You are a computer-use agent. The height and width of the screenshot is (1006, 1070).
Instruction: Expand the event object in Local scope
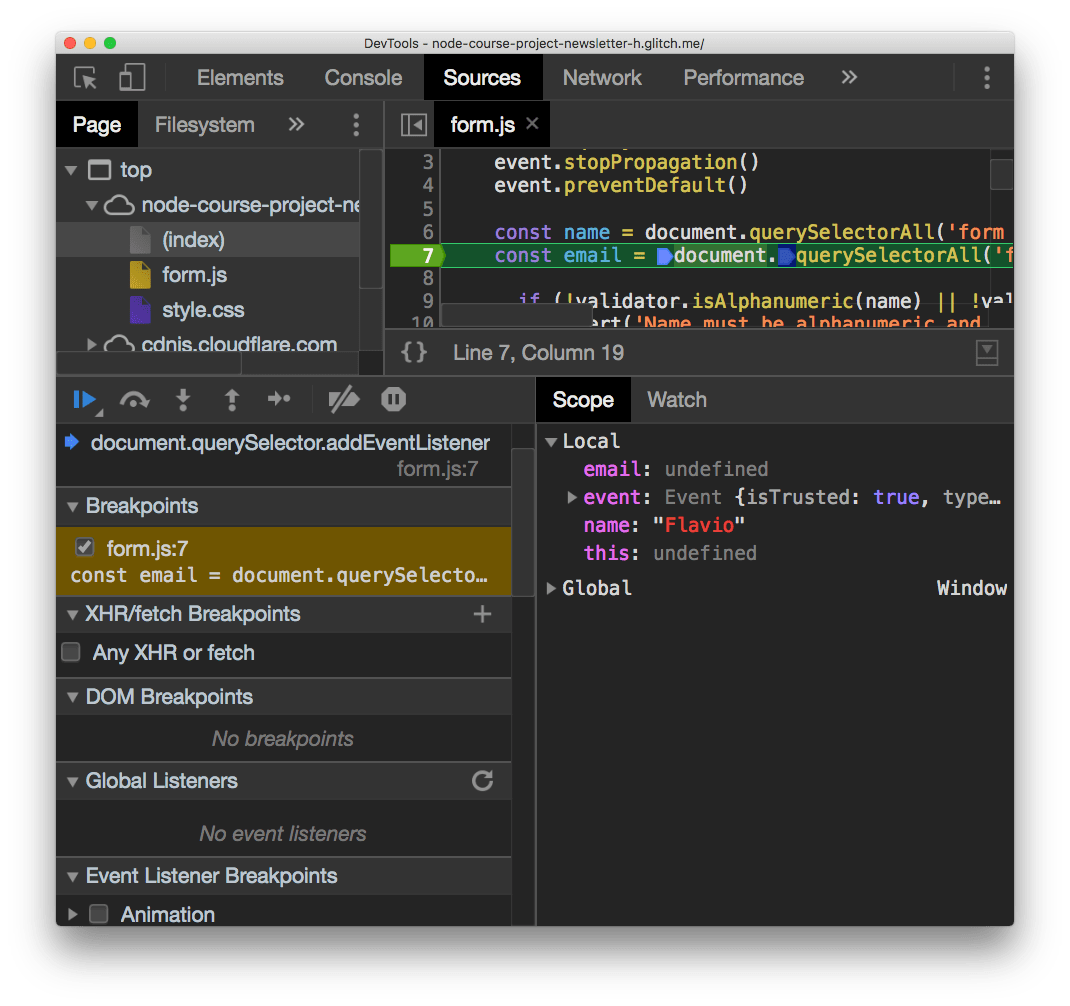572,497
